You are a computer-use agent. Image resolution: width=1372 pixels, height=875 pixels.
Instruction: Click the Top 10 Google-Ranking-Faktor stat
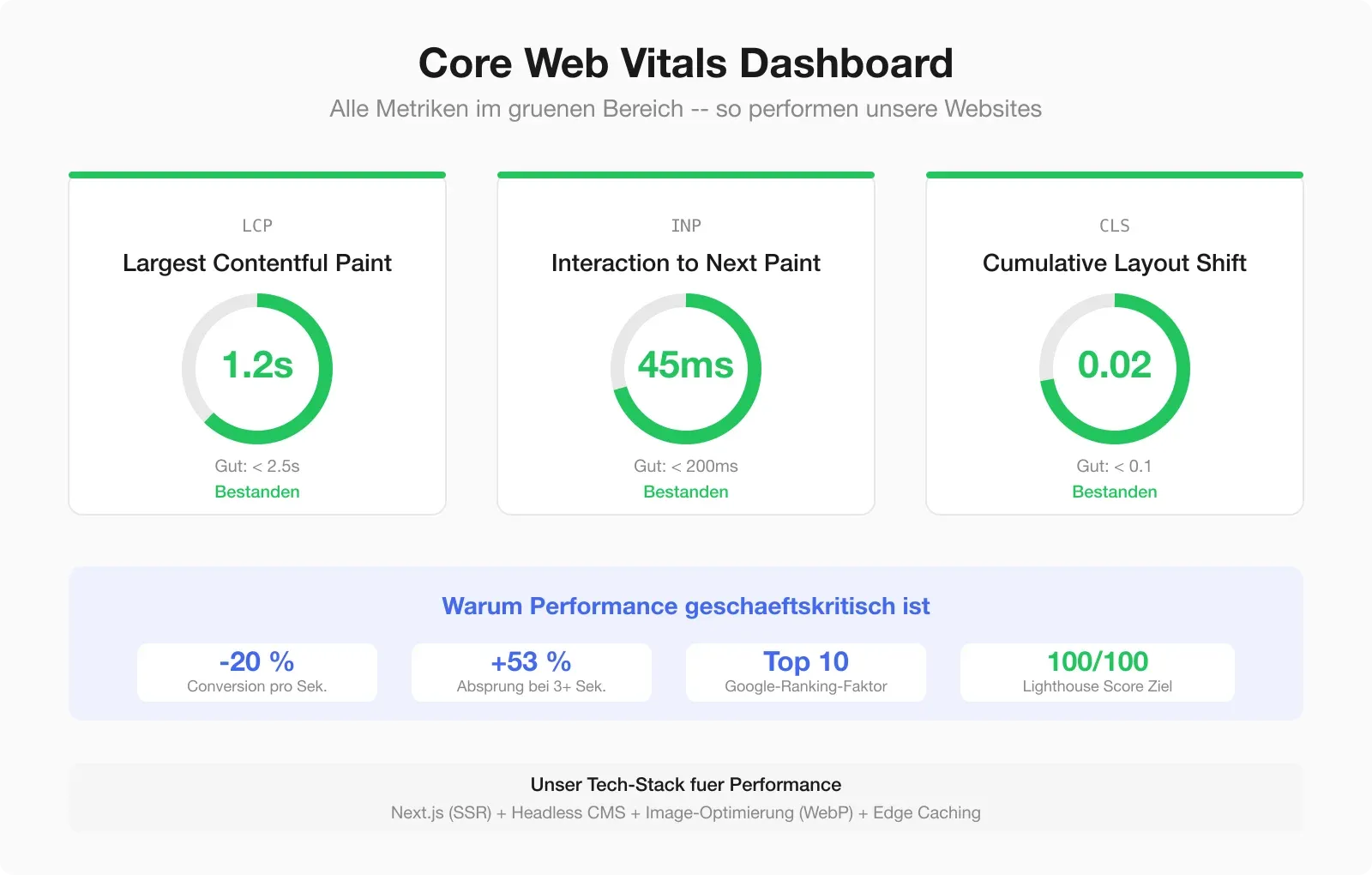point(805,672)
